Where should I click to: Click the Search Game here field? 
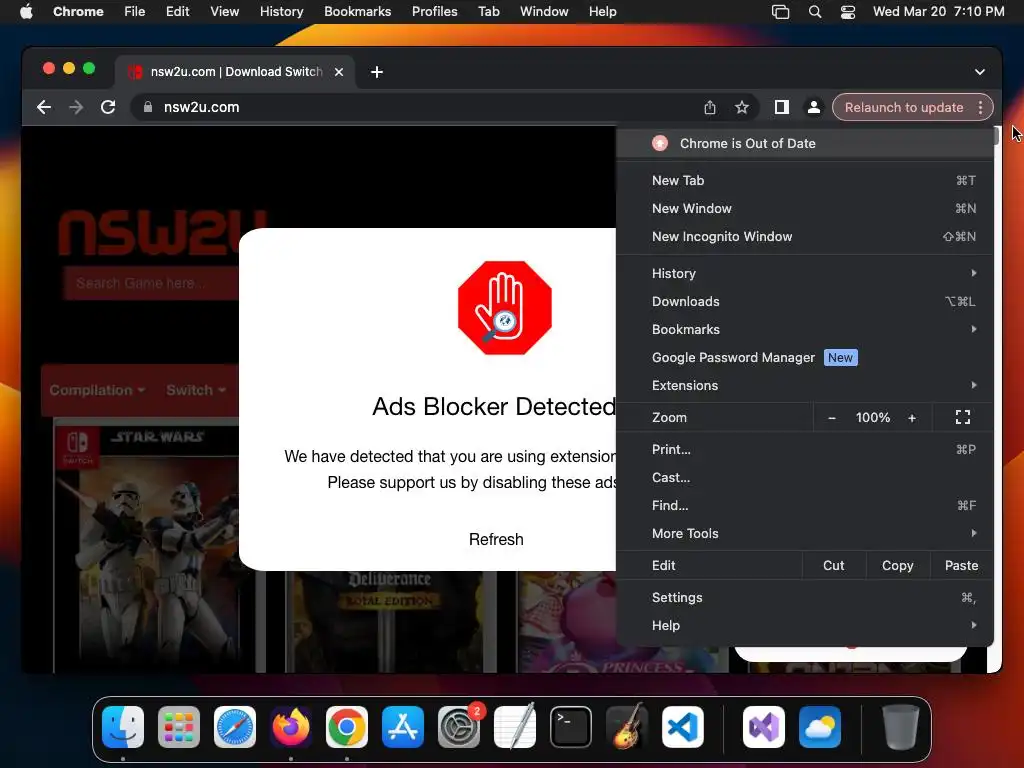pyautogui.click(x=152, y=283)
